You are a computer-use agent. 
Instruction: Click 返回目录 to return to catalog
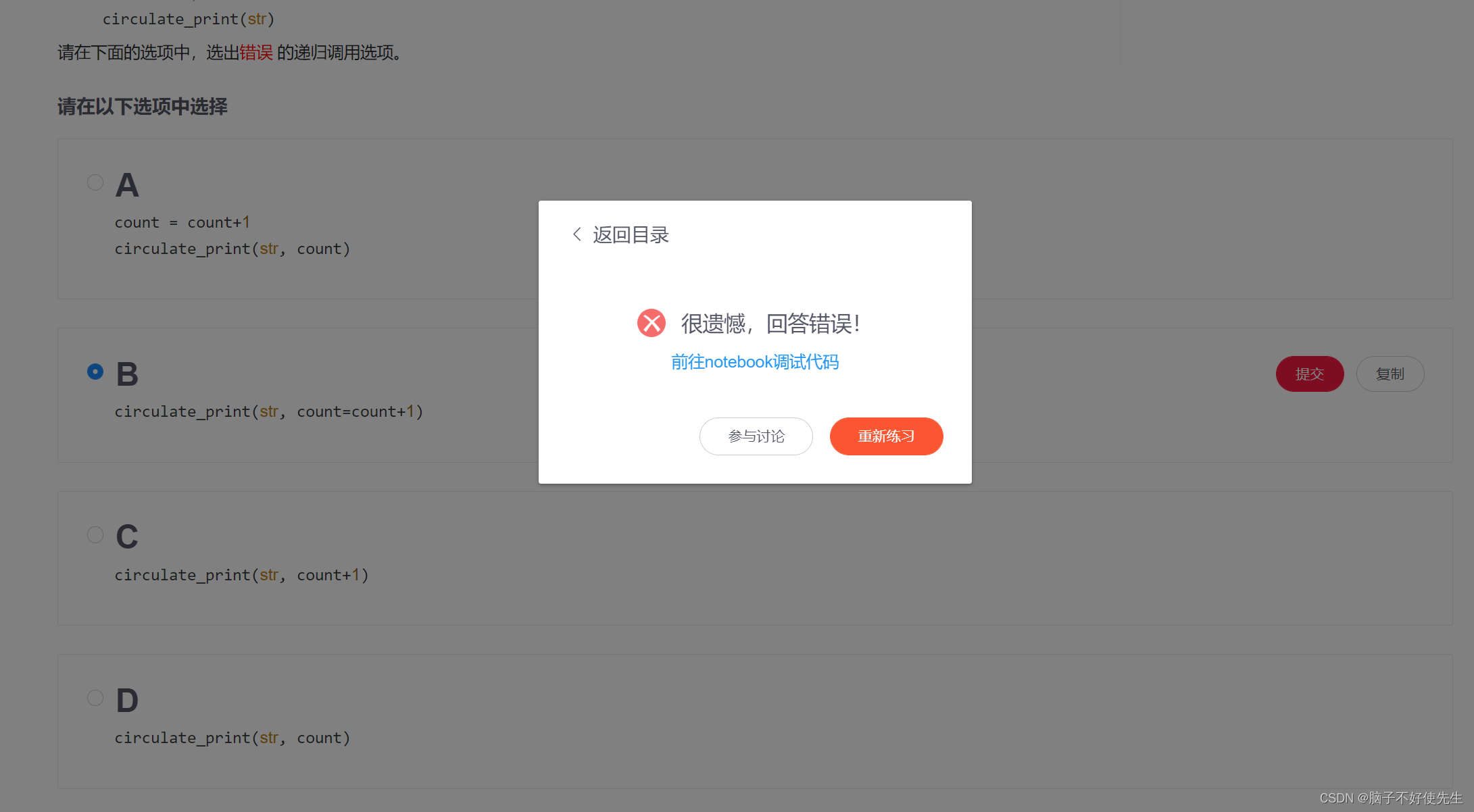630,235
